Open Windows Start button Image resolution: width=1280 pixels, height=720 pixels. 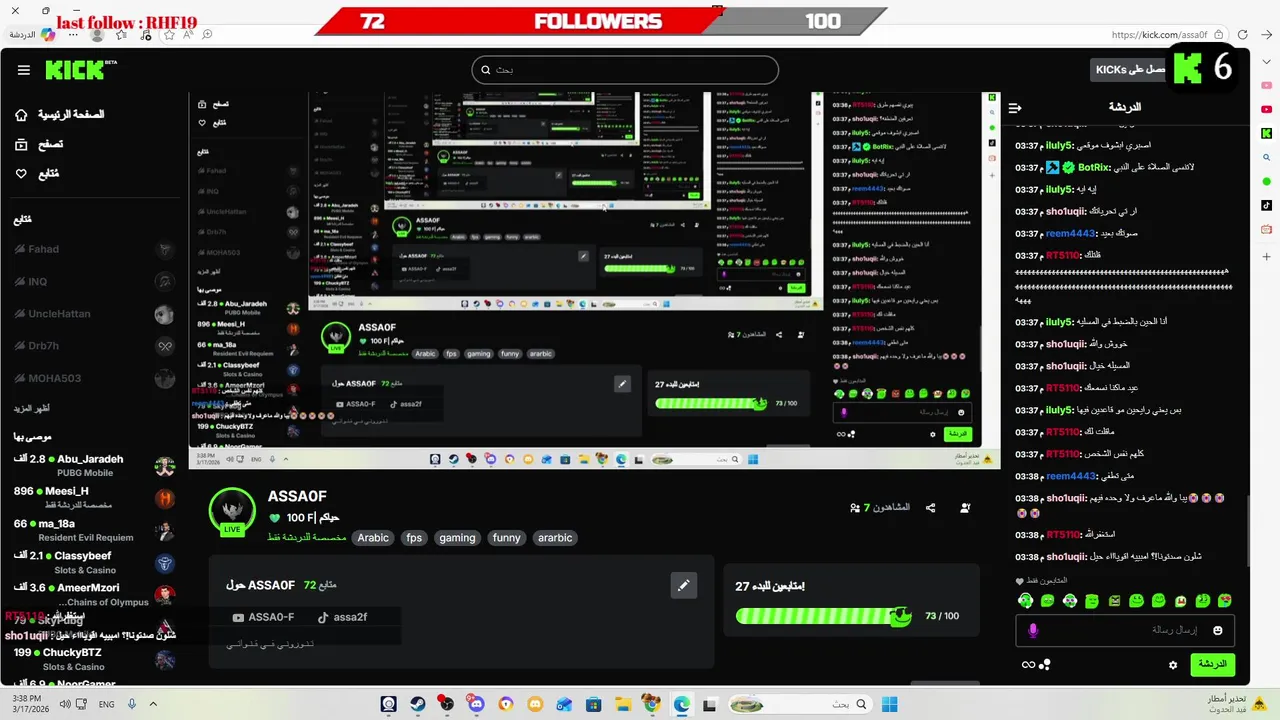(889, 705)
